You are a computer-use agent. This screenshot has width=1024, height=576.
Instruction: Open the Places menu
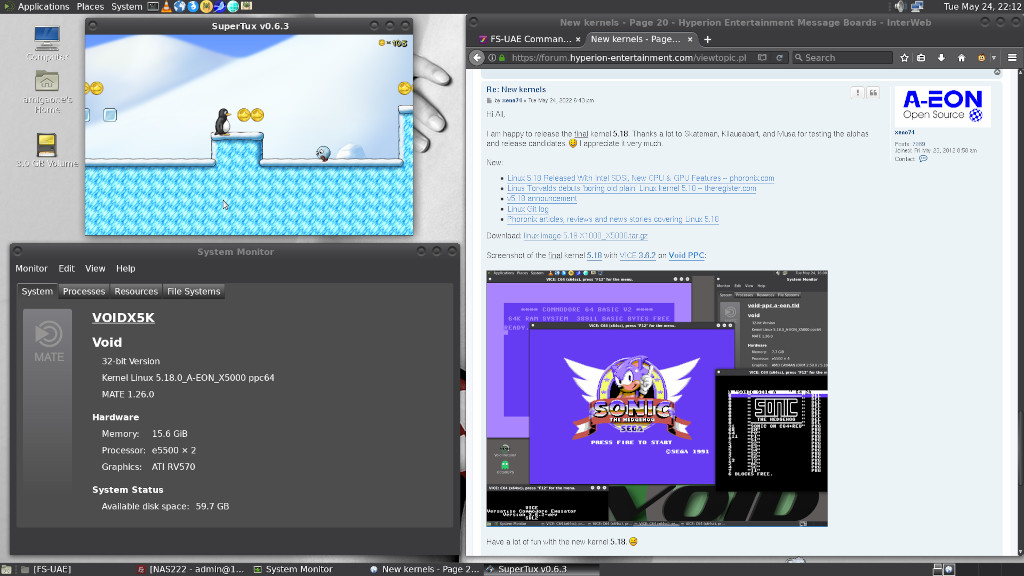(90, 7)
